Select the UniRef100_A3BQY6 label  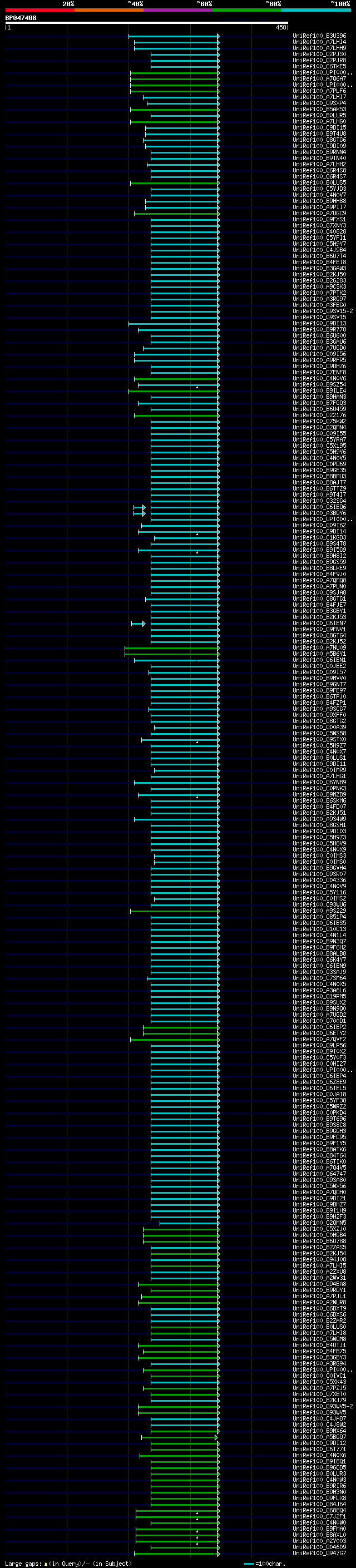coord(319,513)
